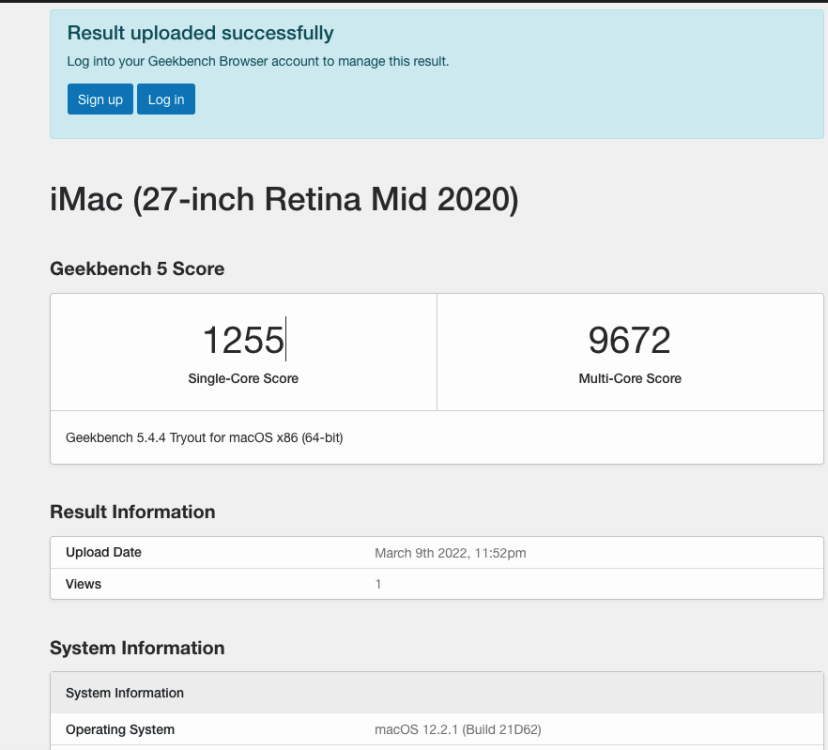Click the Log in button
Image resolution: width=828 pixels, height=750 pixels.
pyautogui.click(x=166, y=99)
